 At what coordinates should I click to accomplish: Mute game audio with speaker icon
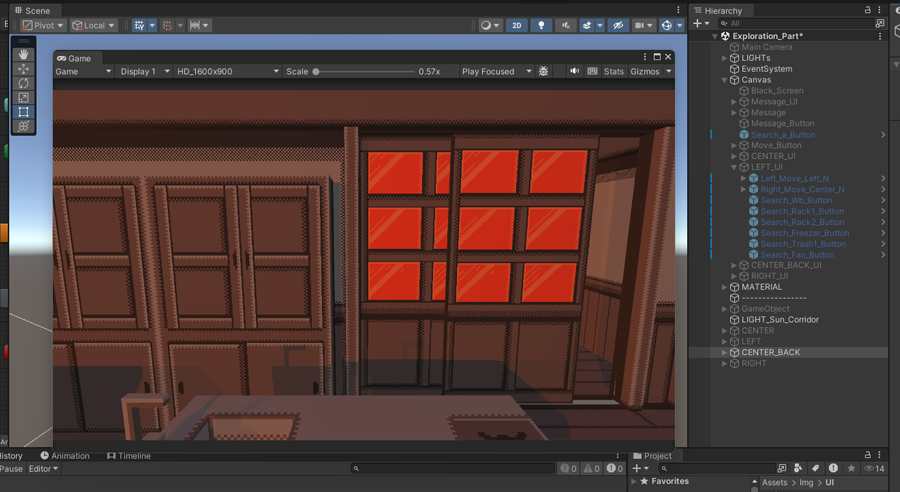click(574, 72)
